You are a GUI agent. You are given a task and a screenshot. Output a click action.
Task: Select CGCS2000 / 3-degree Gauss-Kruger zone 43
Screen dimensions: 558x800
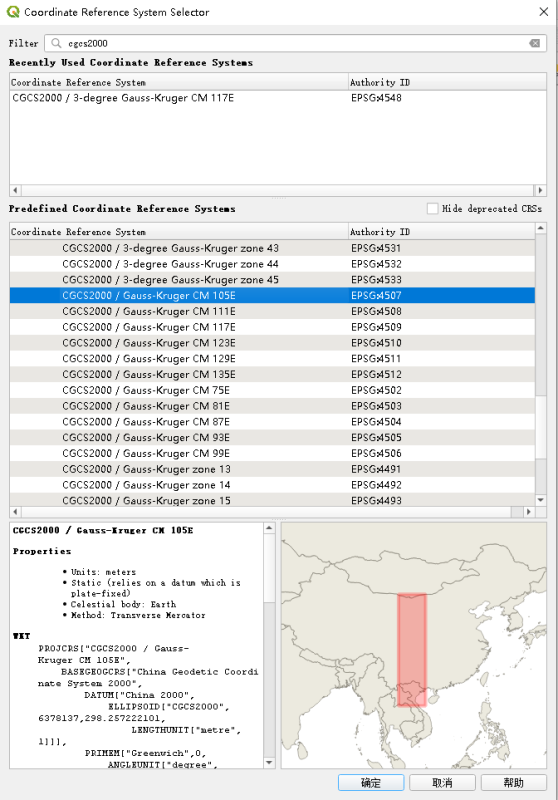tap(272, 248)
